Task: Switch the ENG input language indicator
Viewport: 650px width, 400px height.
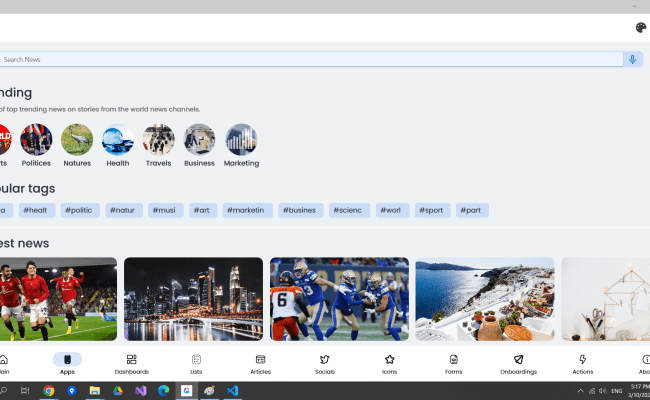Action: (617, 390)
